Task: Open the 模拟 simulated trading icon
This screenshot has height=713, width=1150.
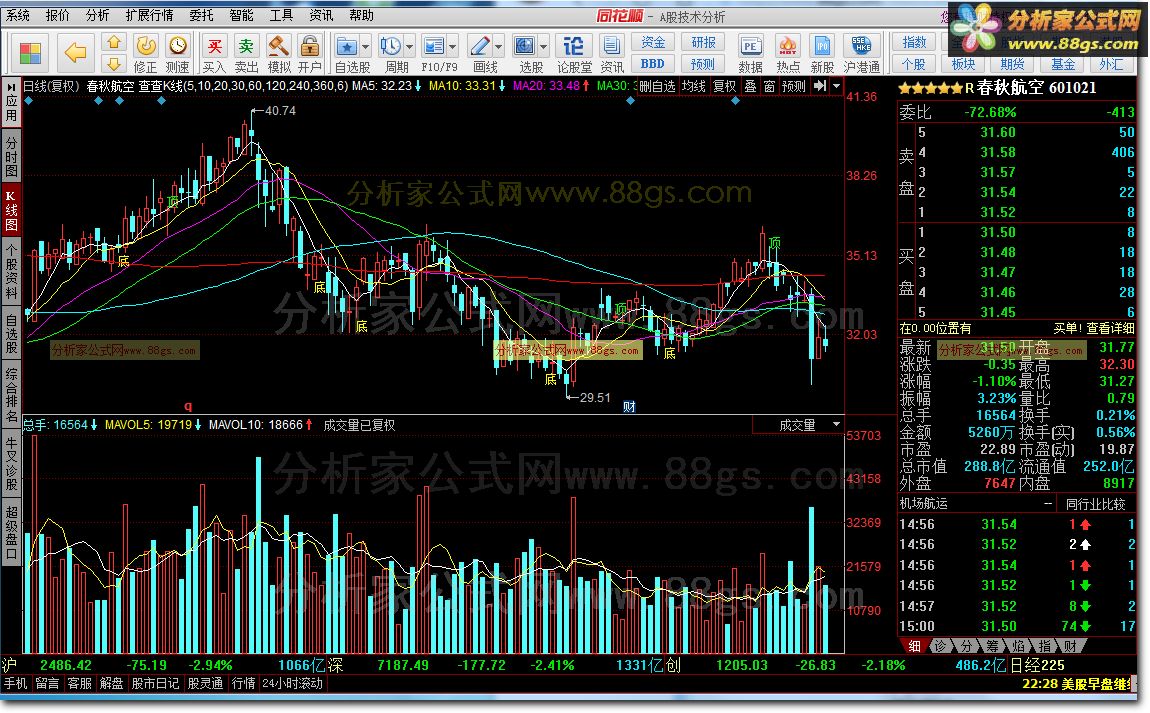Action: (278, 54)
